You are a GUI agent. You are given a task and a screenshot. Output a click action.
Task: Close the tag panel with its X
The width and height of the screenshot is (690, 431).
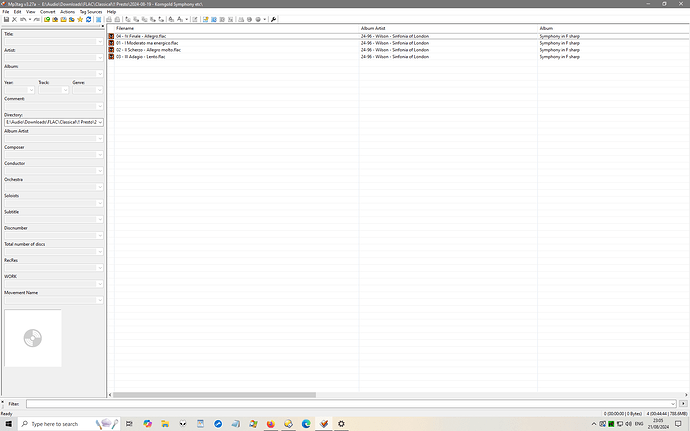pos(103,26)
